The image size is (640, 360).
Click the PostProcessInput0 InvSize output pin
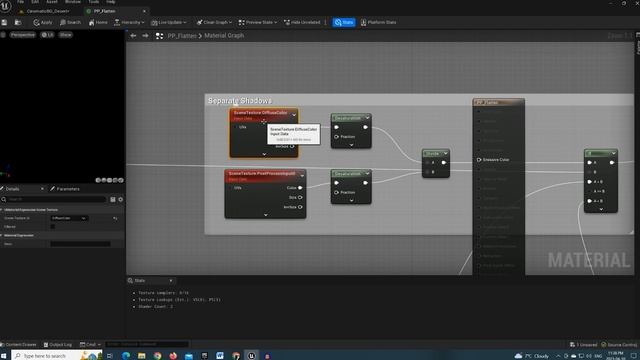[x=300, y=207]
